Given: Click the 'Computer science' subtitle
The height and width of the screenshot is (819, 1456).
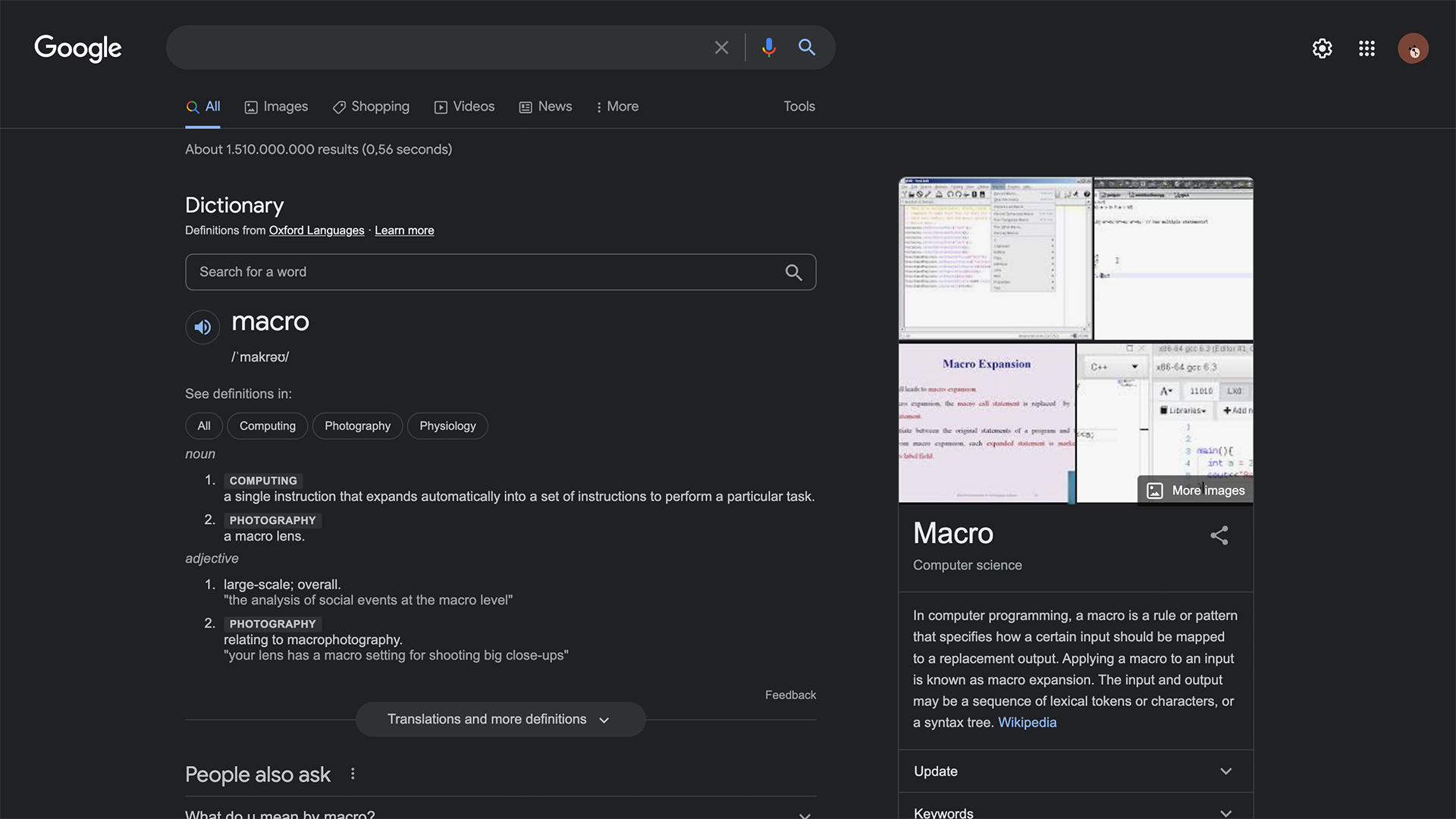Looking at the screenshot, I should 967,566.
